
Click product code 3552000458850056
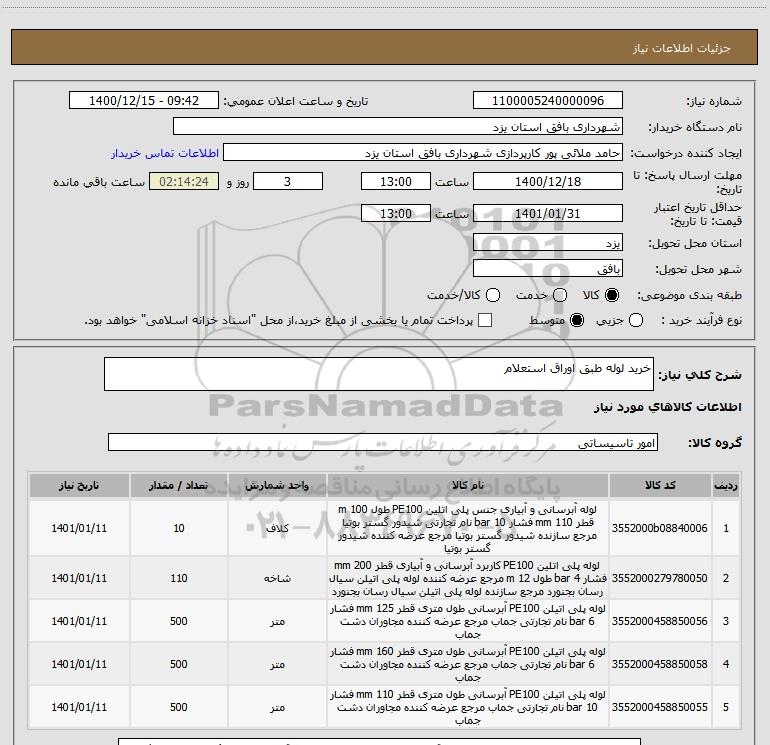[660, 621]
